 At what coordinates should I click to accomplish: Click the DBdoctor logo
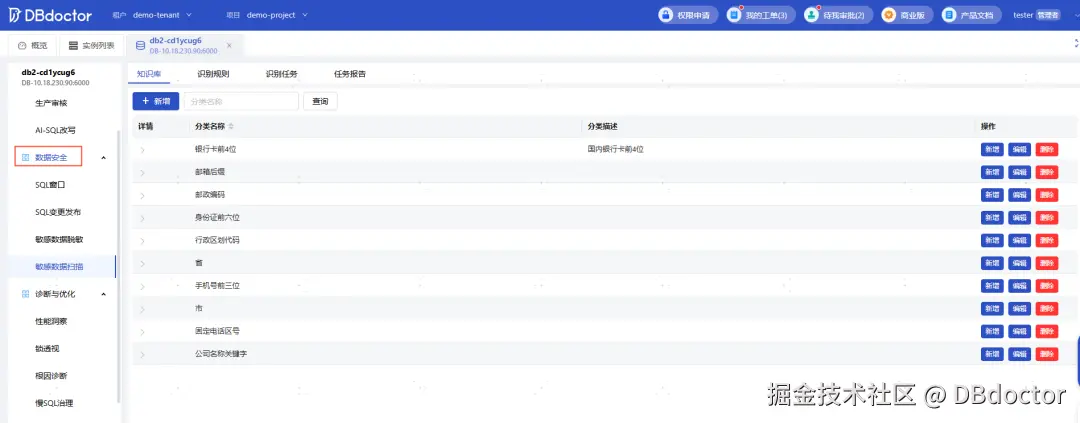pyautogui.click(x=50, y=15)
